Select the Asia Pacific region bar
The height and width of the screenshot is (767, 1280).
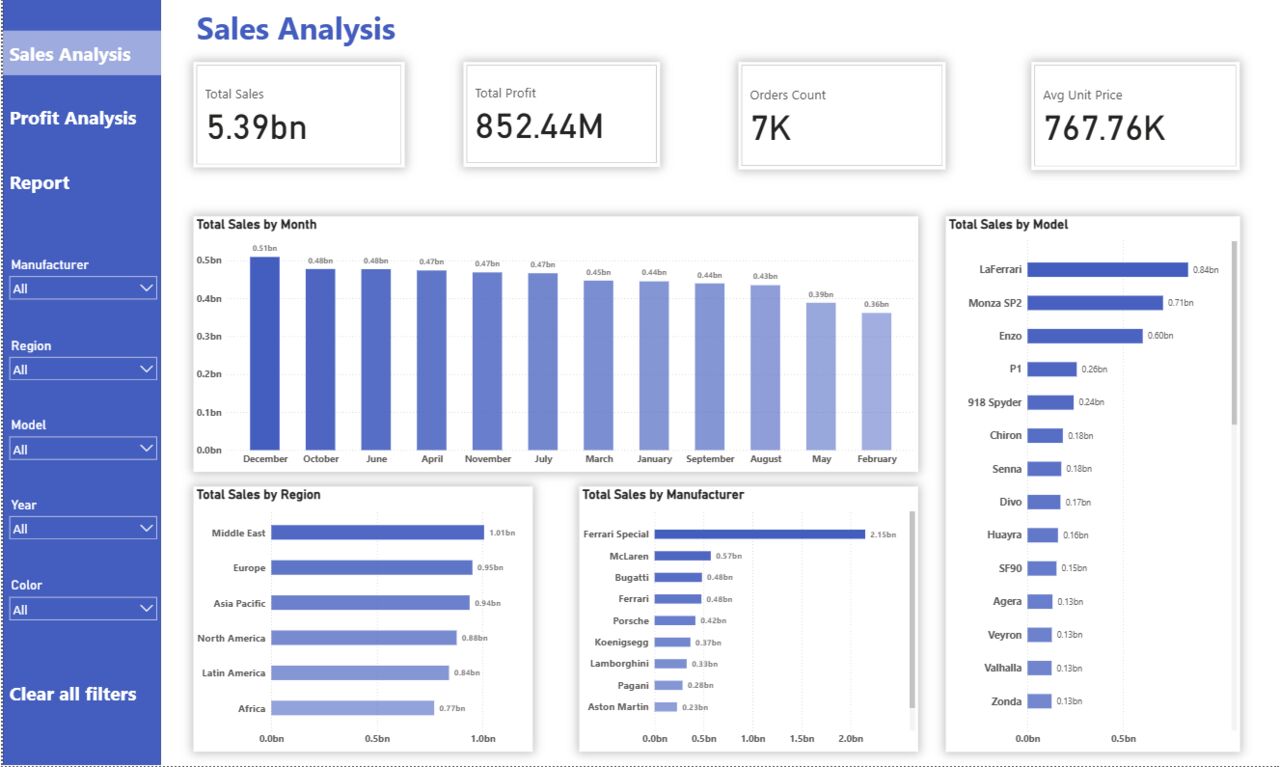click(x=371, y=603)
